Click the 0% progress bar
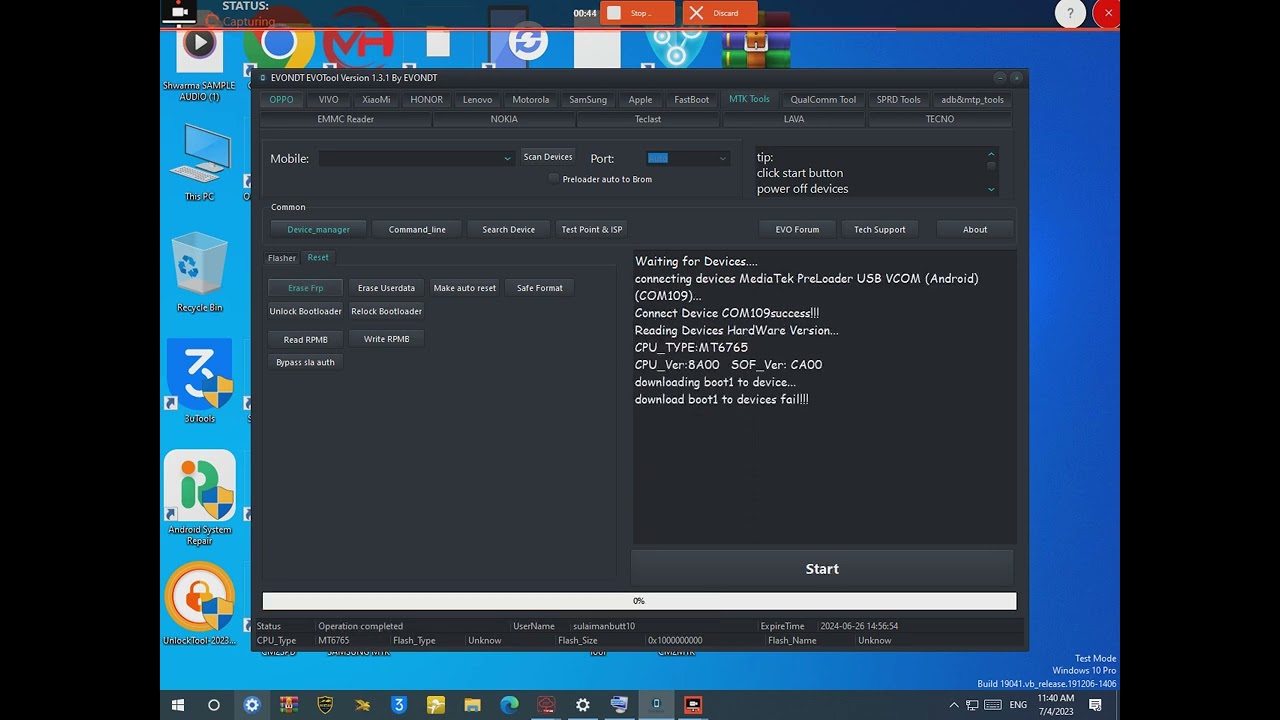1280x720 pixels. click(639, 601)
